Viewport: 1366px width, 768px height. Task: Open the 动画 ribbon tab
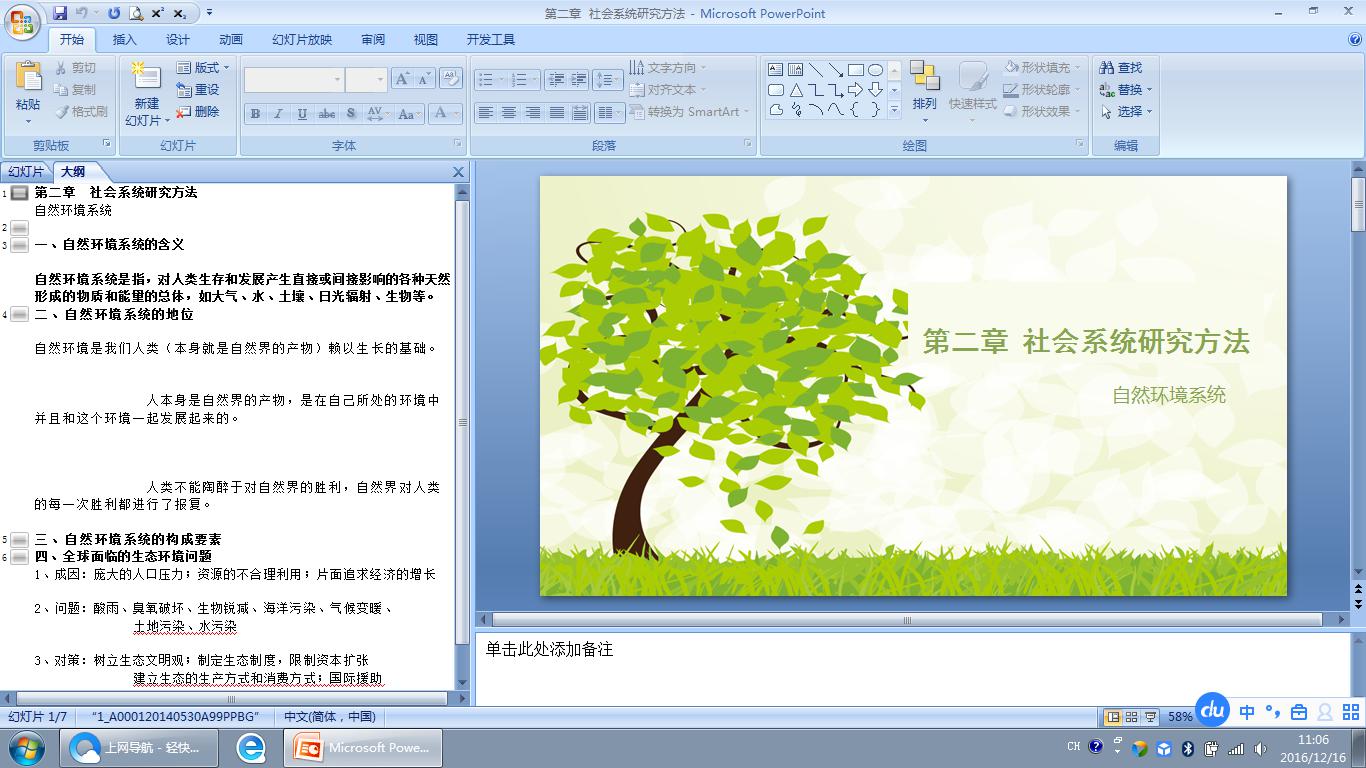231,40
